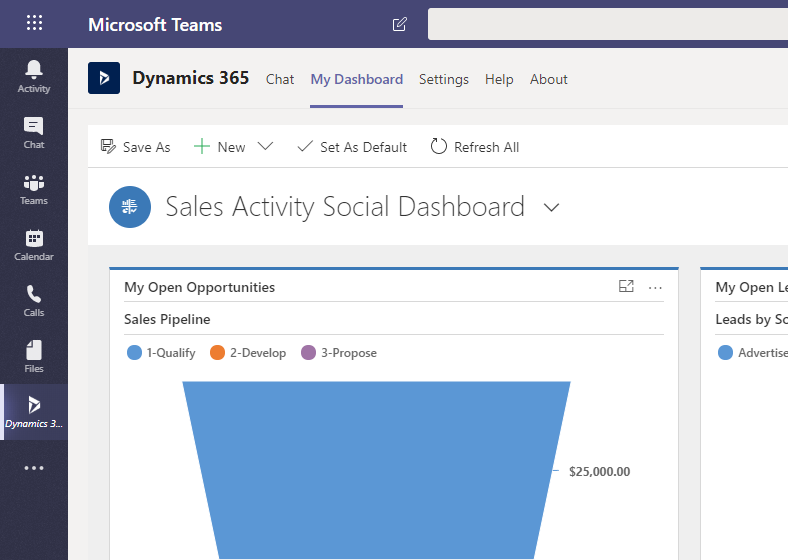This screenshot has height=560, width=788.
Task: Toggle the Advertisement legend item
Action: pyautogui.click(x=753, y=353)
